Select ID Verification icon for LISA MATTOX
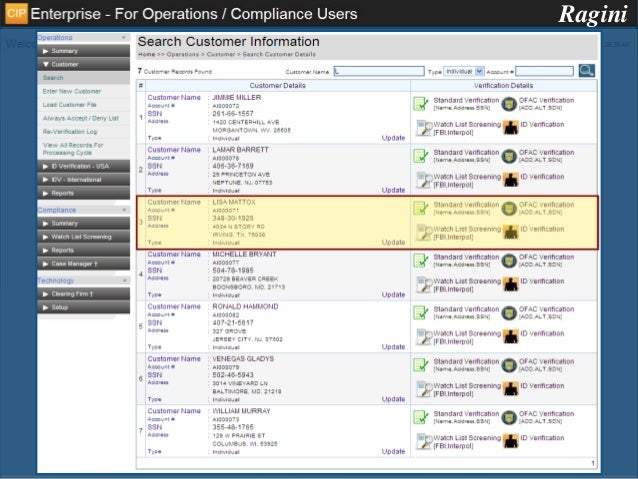This screenshot has width=638, height=479. point(510,232)
